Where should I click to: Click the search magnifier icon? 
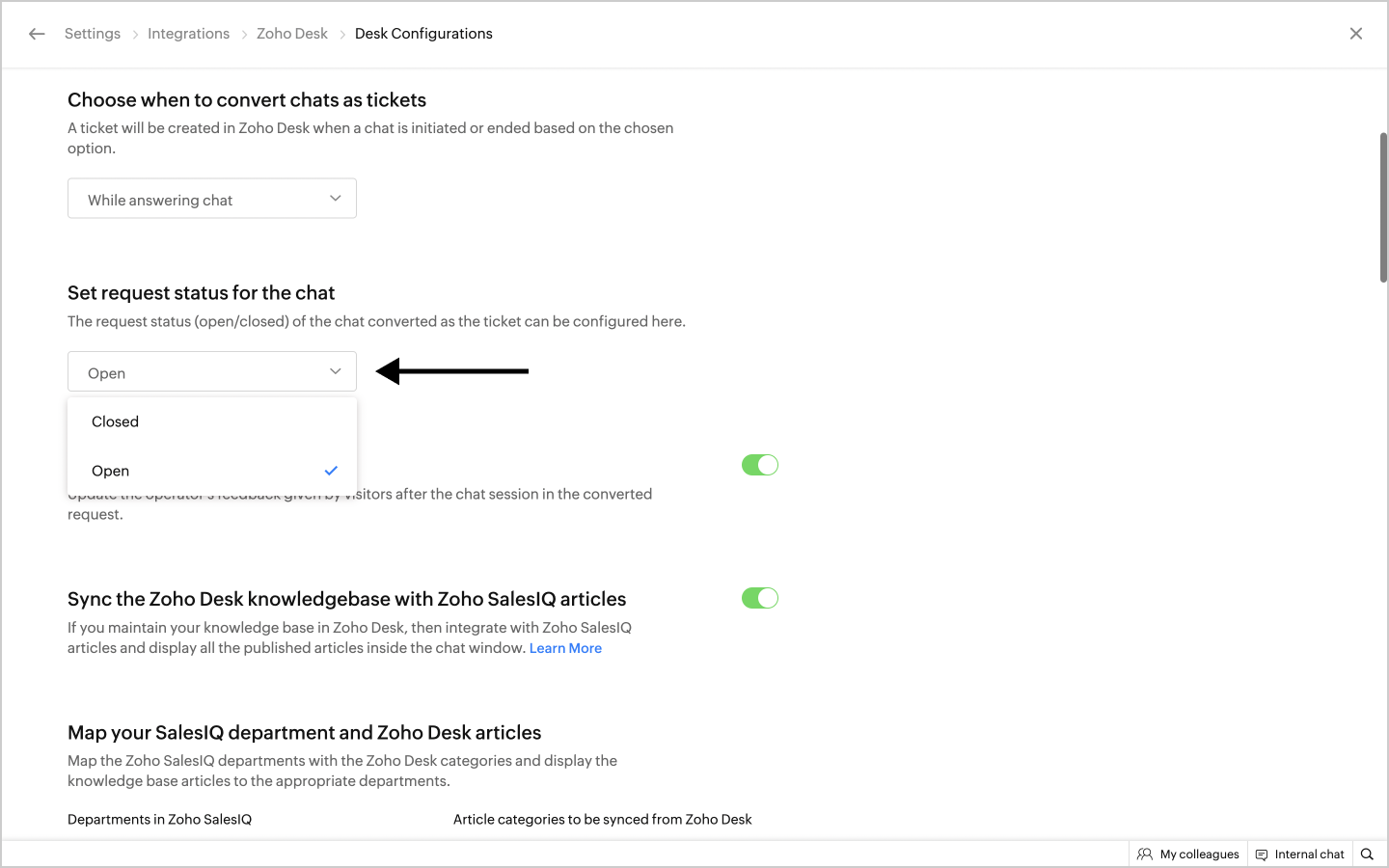(x=1367, y=854)
